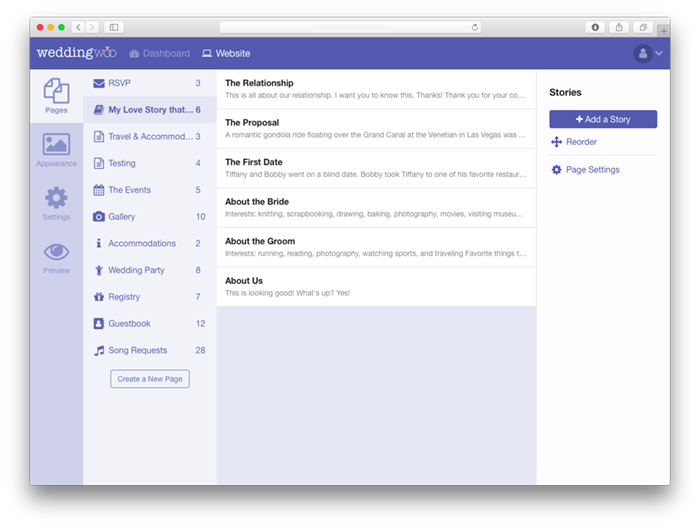Click browser back arrow
The height and width of the screenshot is (528, 700).
tap(78, 27)
